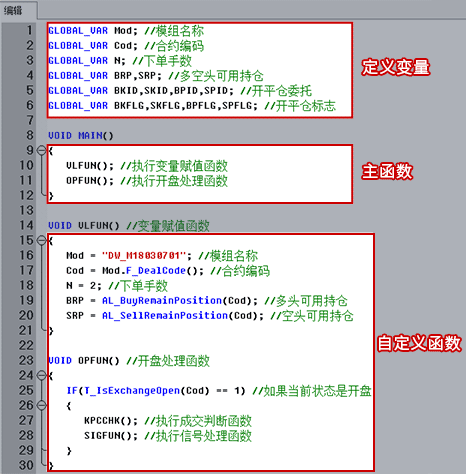Screen dimensions: 466x474
Task: Select line number 1 in gutter
Action: pyautogui.click(x=30, y=31)
